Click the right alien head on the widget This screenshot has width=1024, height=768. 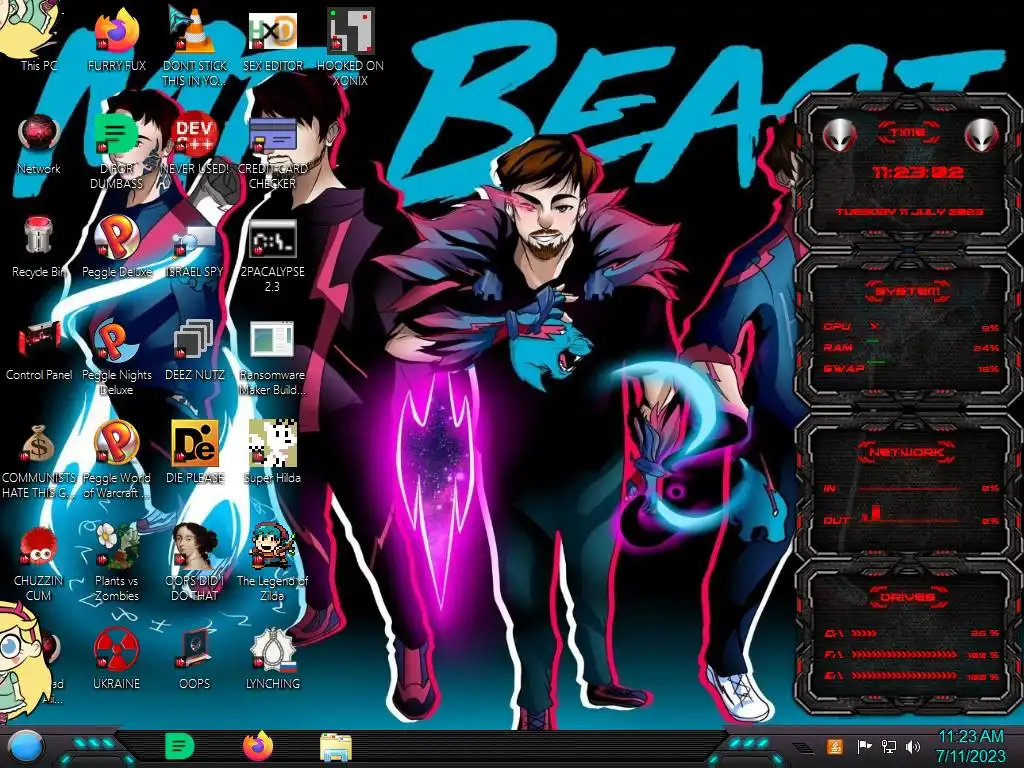pos(982,135)
